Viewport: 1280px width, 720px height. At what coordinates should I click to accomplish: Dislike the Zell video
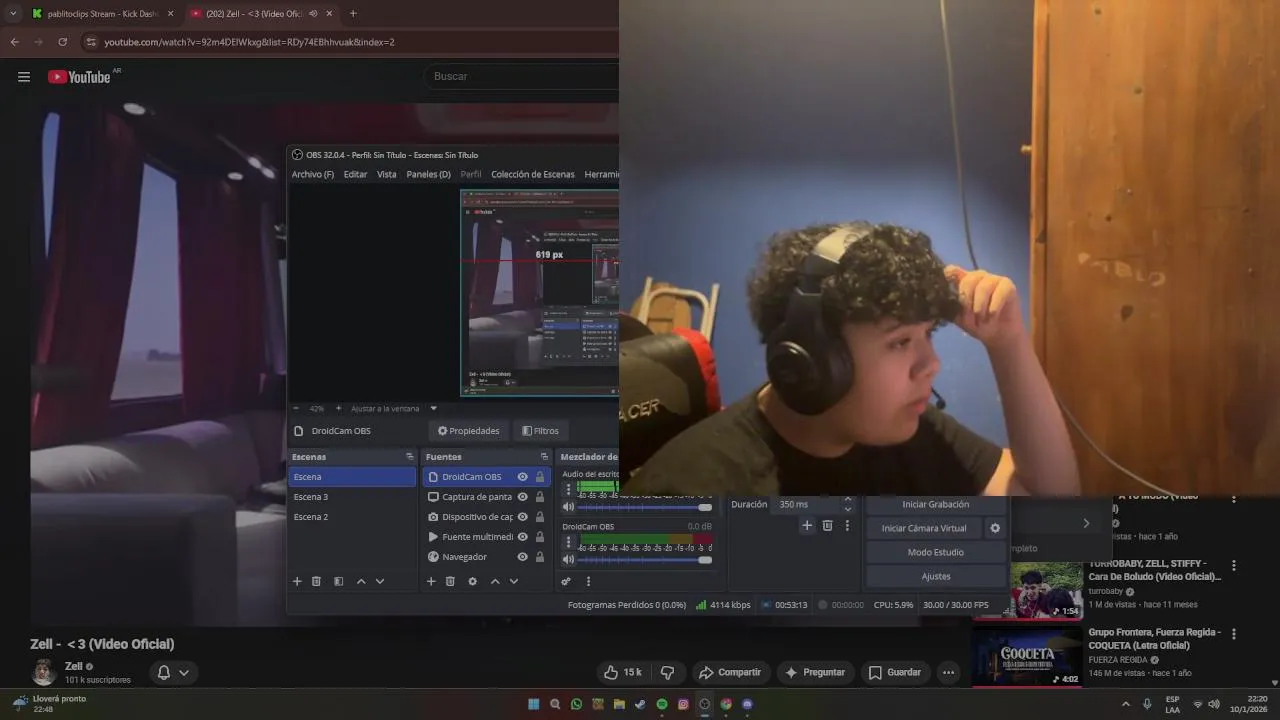(x=667, y=672)
